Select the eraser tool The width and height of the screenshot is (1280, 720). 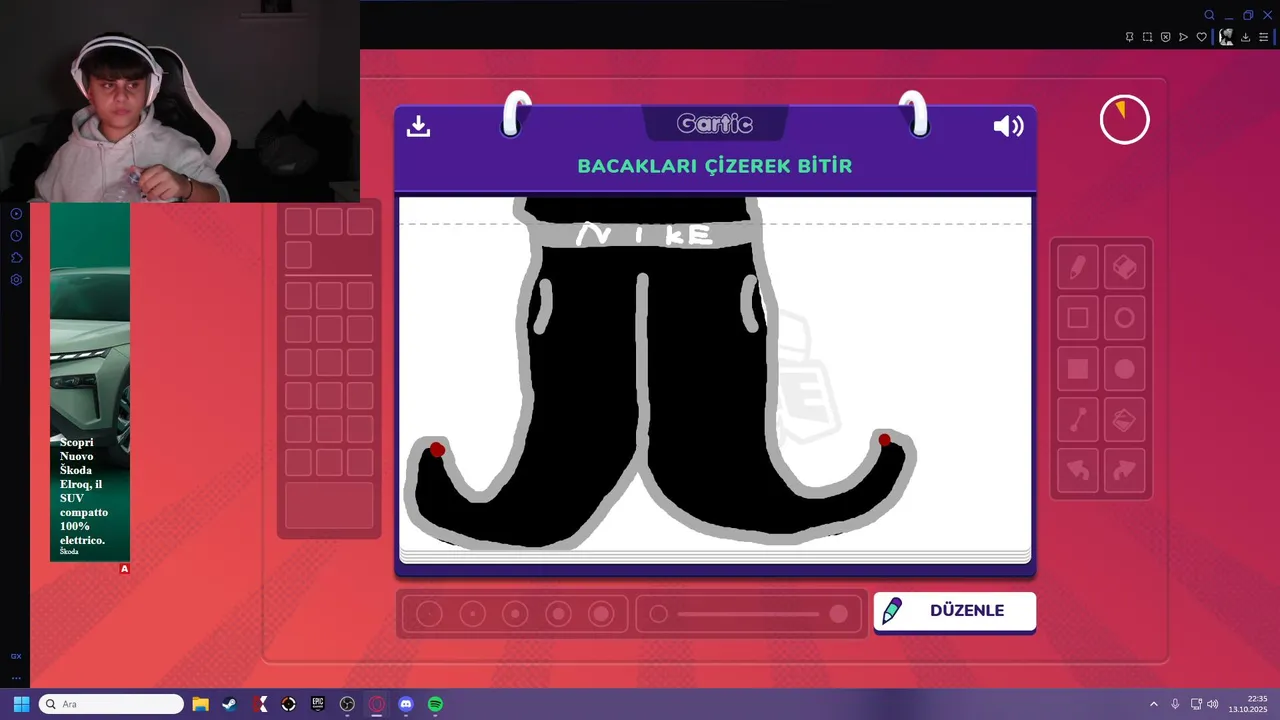pos(1124,267)
